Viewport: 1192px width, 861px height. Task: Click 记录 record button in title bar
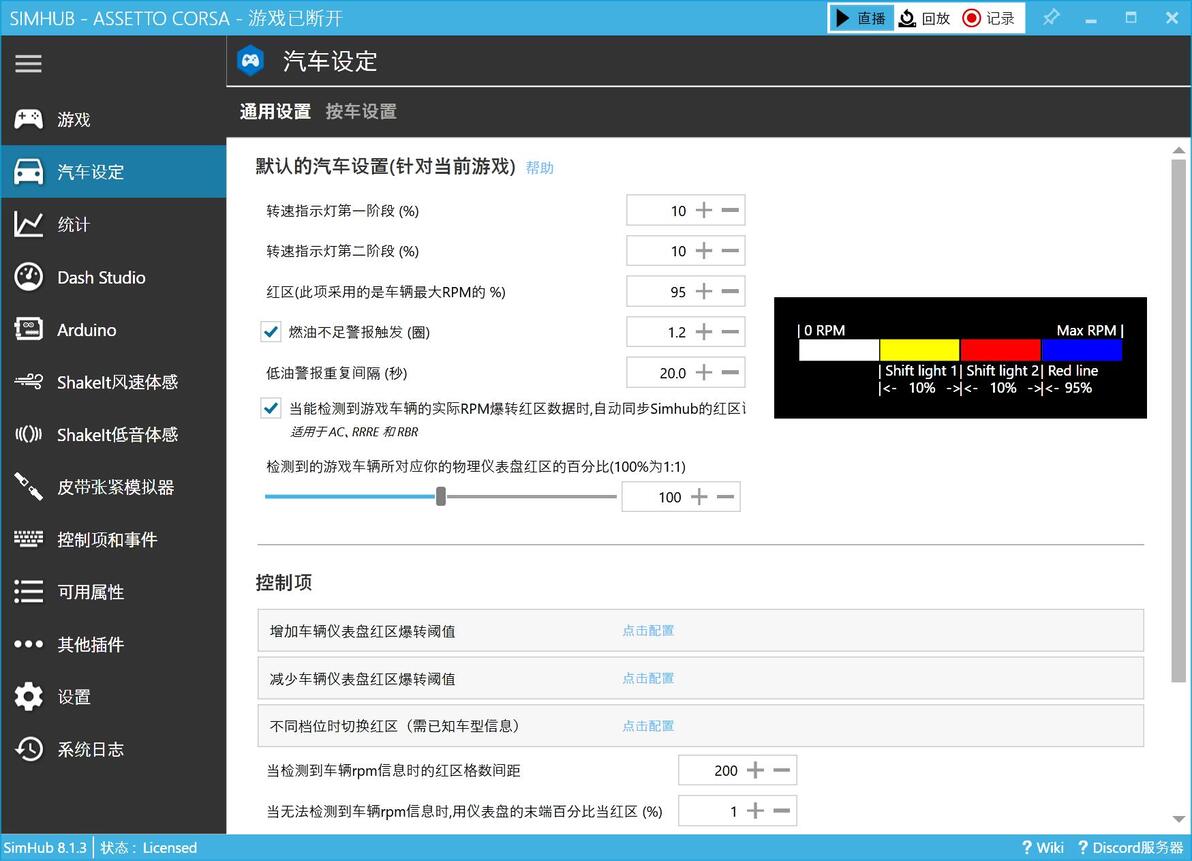989,18
